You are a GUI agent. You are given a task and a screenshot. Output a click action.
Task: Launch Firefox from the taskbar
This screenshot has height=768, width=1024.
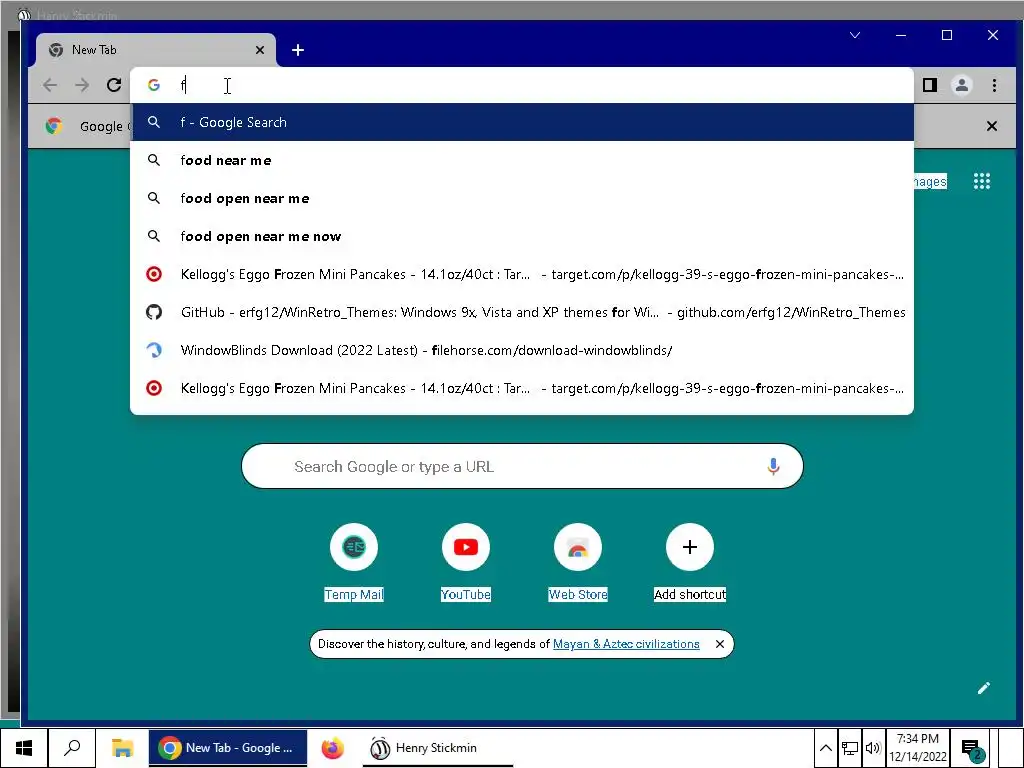(x=332, y=748)
